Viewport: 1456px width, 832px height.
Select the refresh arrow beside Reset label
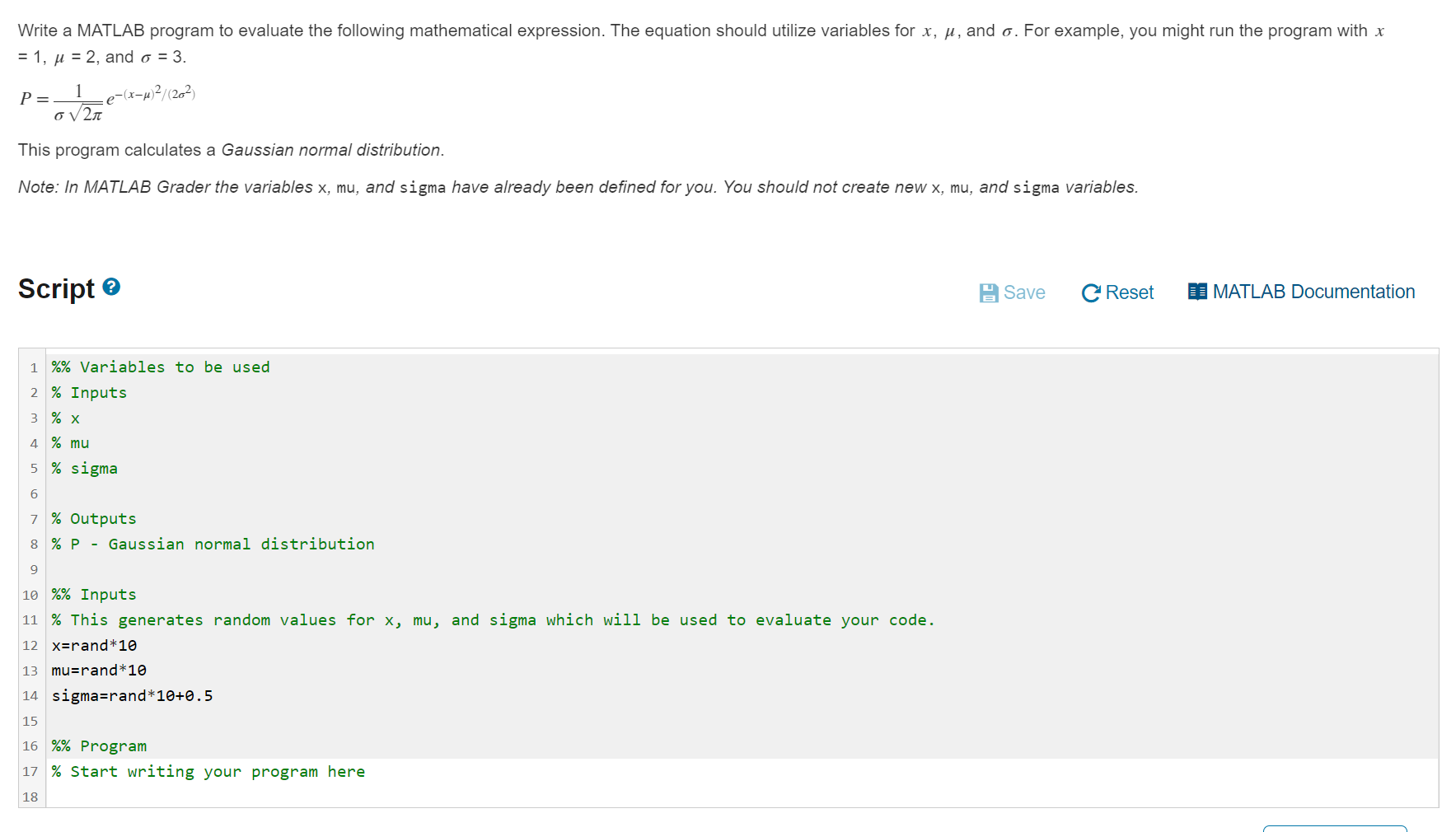coord(1089,292)
